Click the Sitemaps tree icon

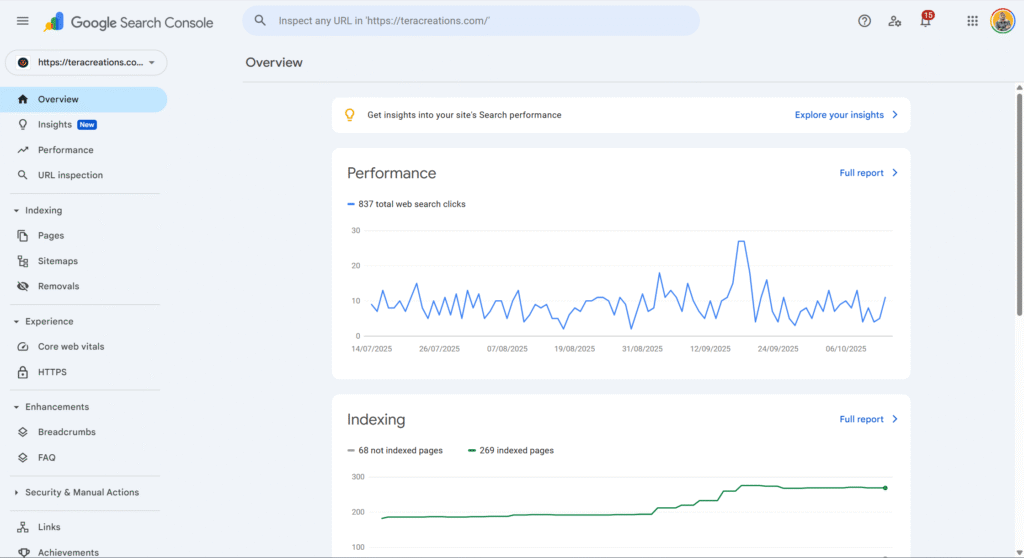pyautogui.click(x=23, y=261)
